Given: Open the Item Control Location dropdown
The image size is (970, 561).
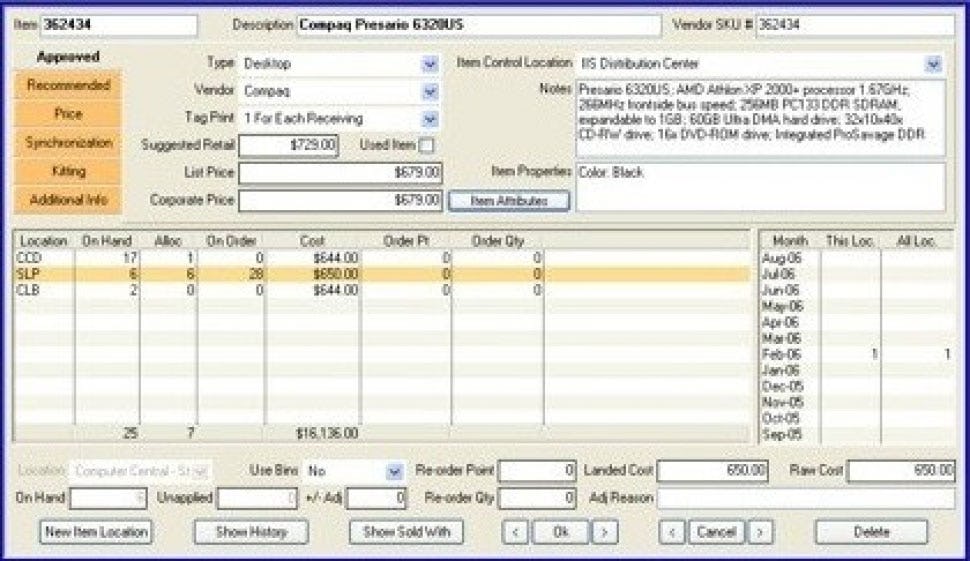Looking at the screenshot, I should (933, 64).
